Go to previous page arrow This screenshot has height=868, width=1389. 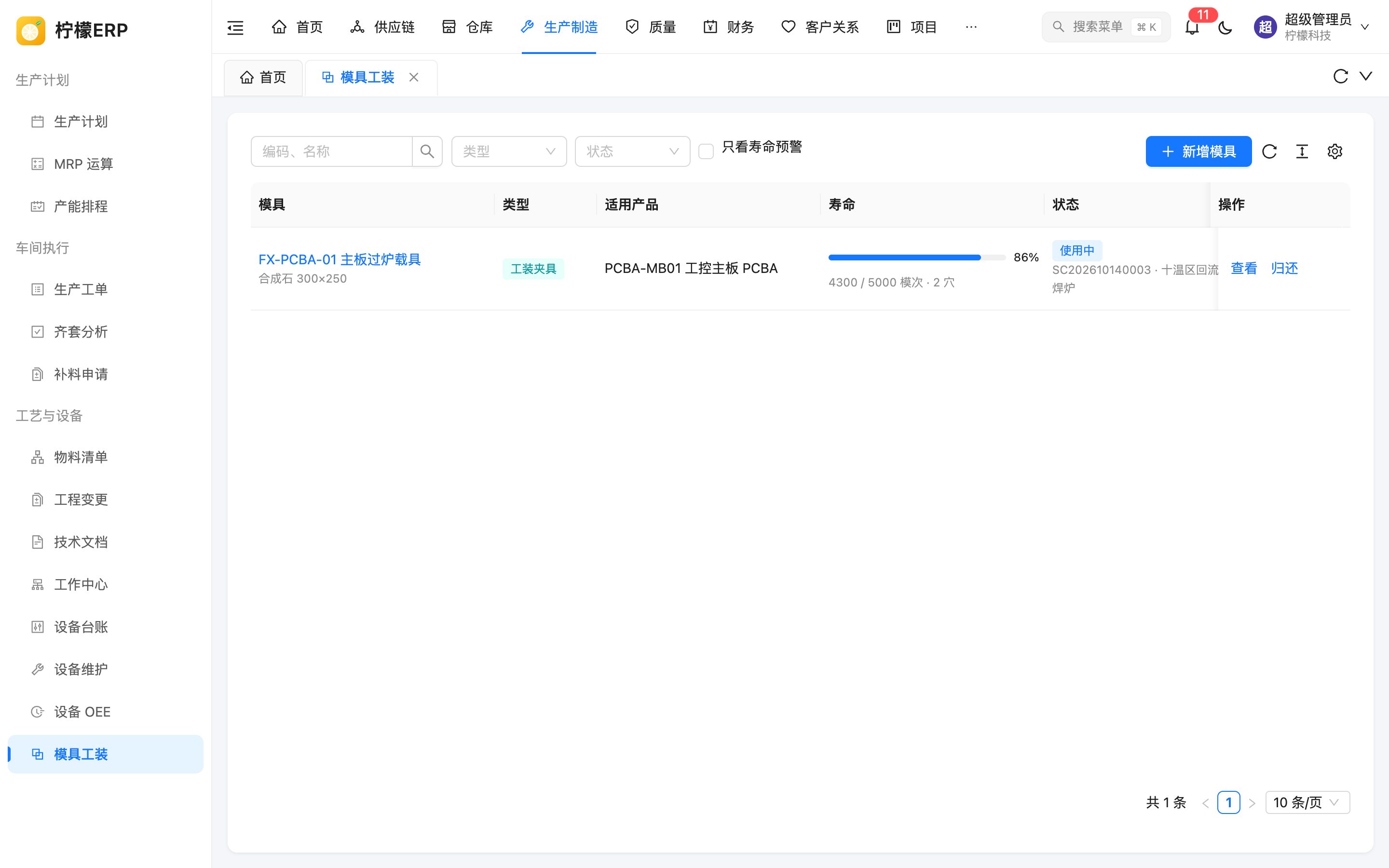[x=1205, y=803]
